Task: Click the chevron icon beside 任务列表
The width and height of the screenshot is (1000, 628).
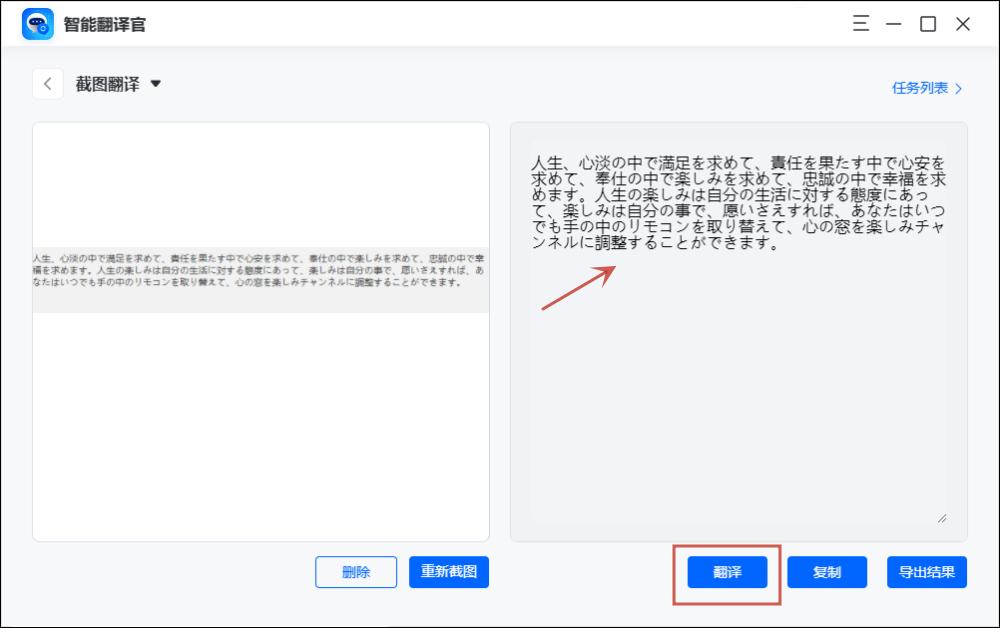Action: point(959,89)
